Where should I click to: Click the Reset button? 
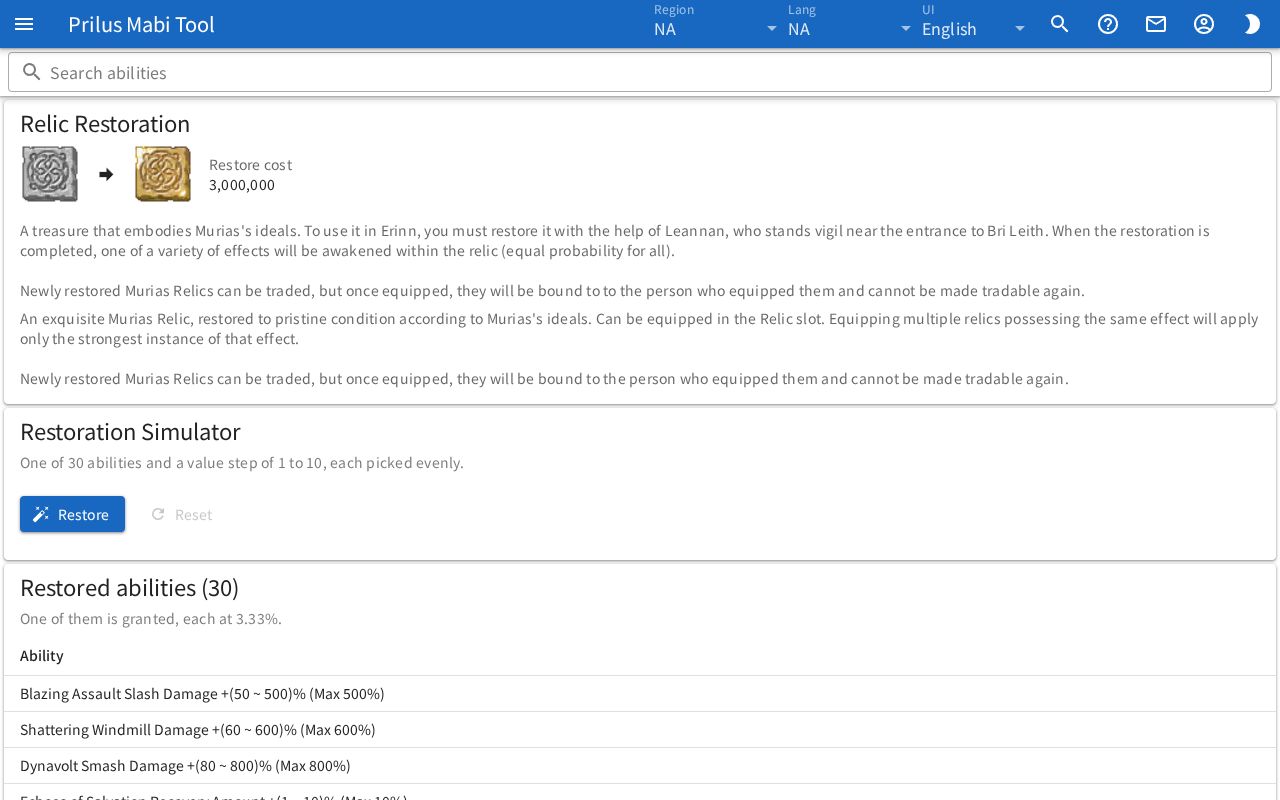181,514
